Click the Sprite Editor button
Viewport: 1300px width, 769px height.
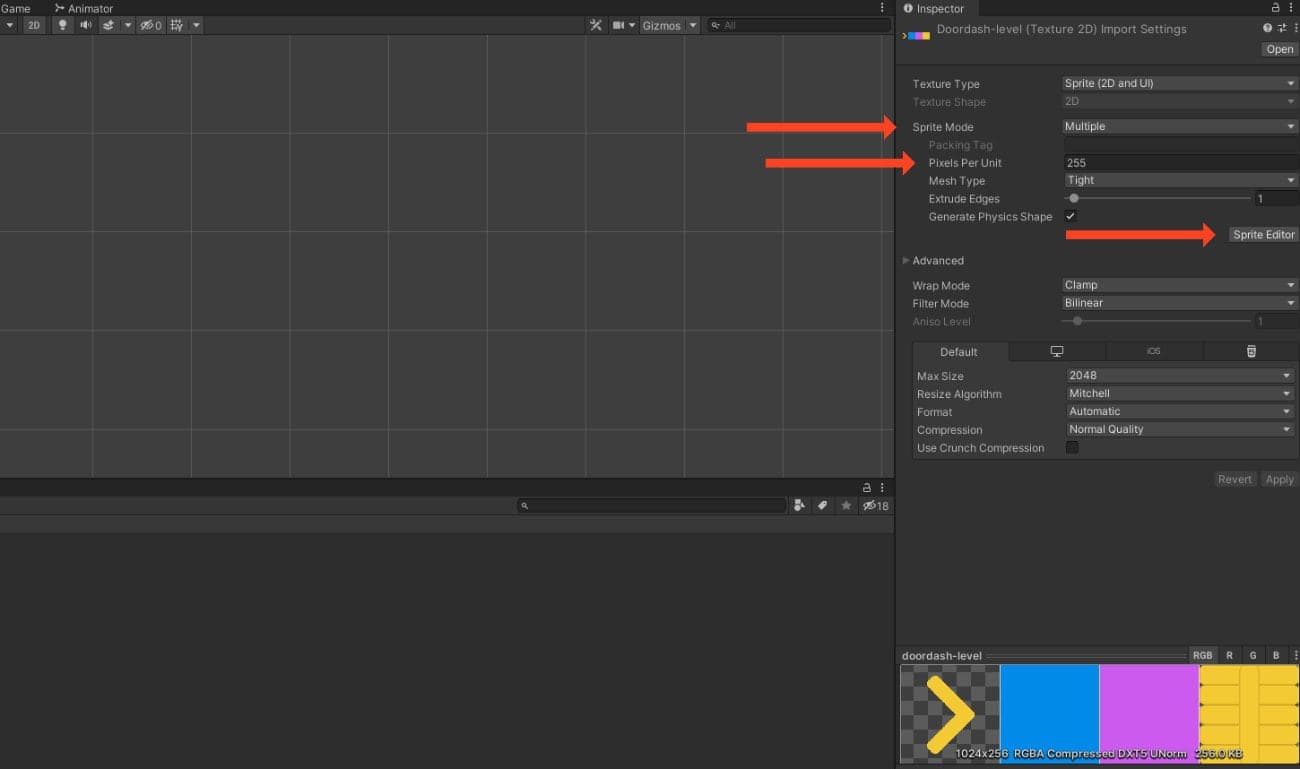point(1263,235)
